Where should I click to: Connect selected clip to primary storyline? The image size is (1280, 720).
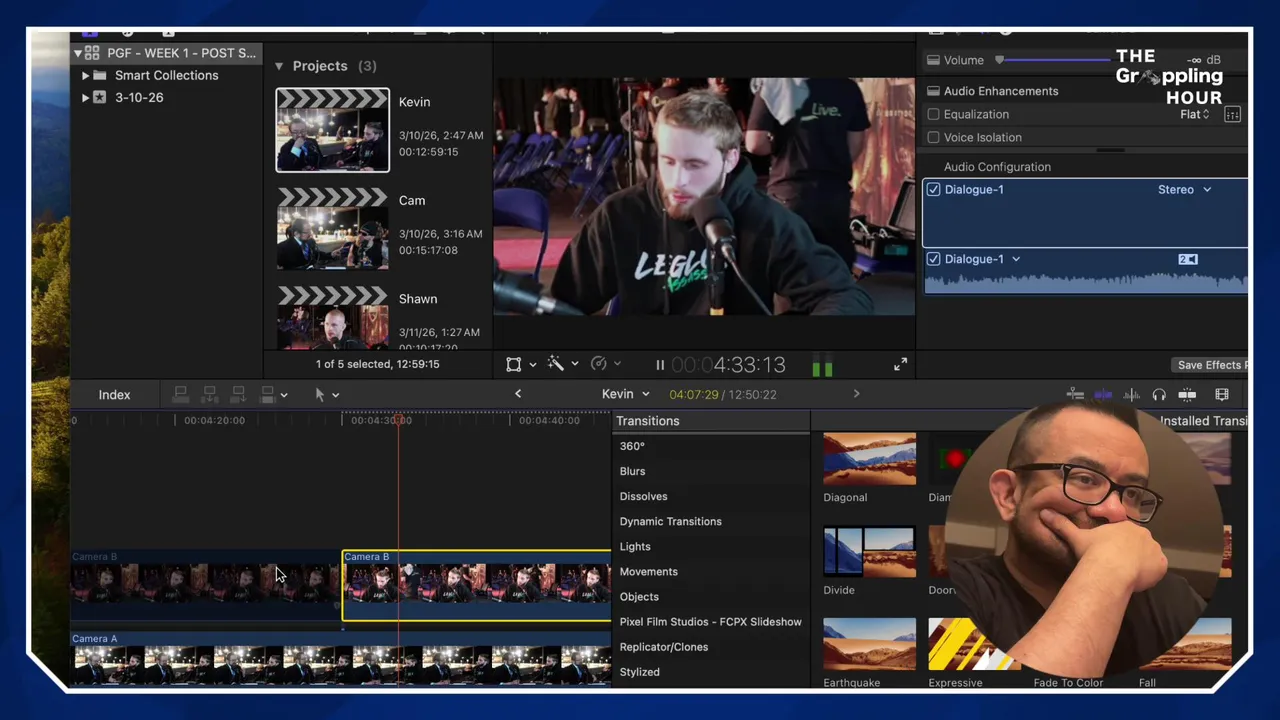(181, 395)
